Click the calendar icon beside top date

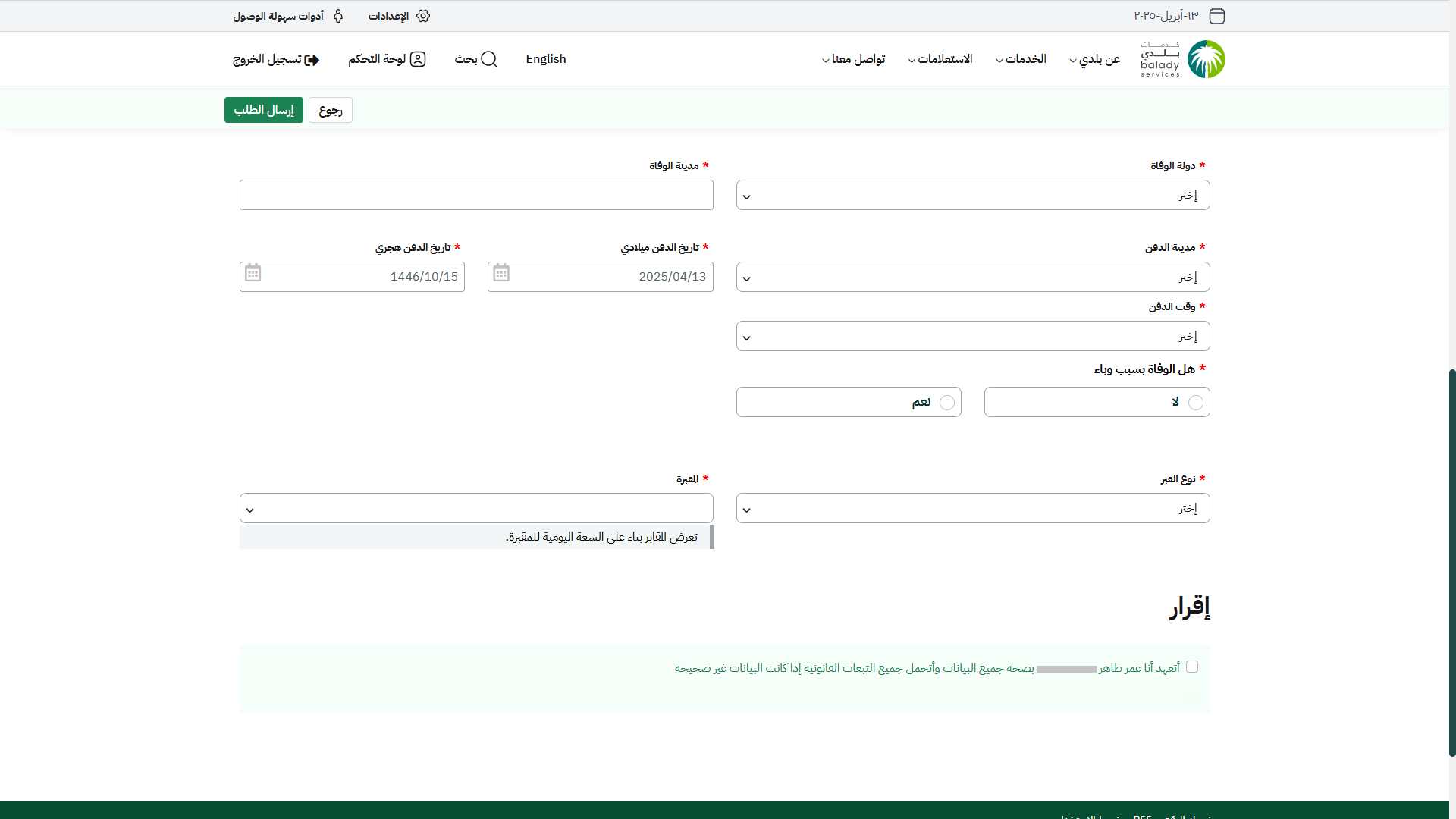[1217, 16]
